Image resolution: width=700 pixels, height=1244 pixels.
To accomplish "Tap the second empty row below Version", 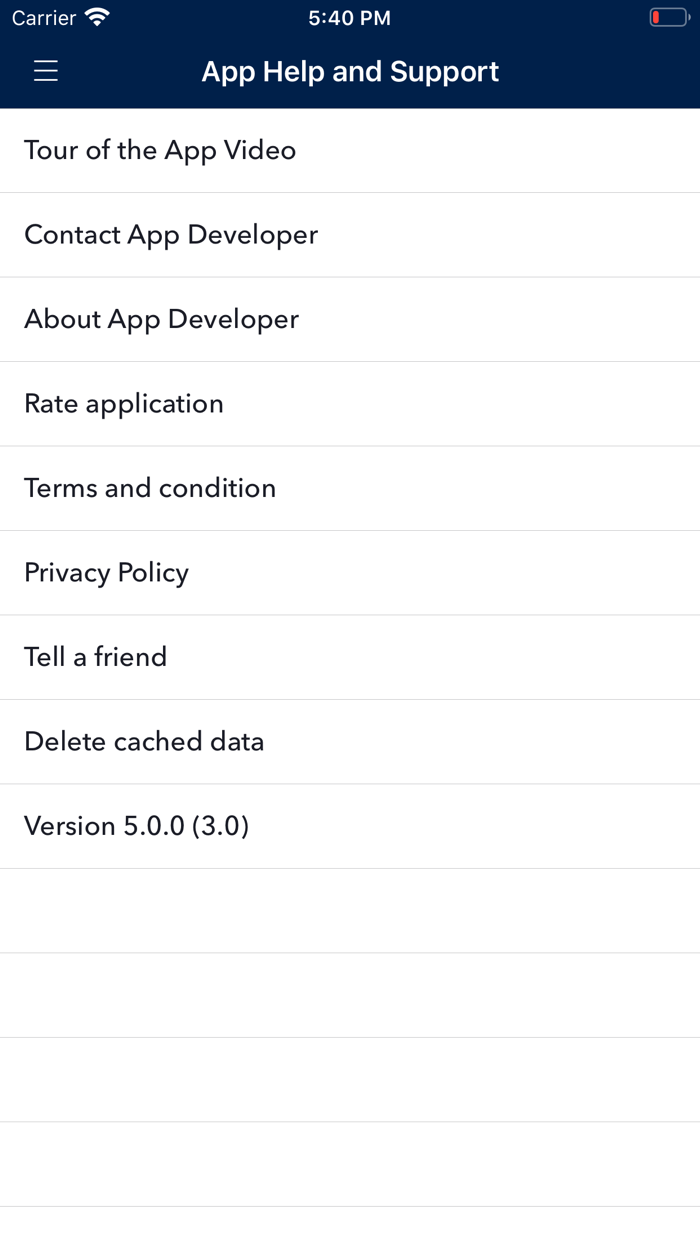I will coord(350,995).
